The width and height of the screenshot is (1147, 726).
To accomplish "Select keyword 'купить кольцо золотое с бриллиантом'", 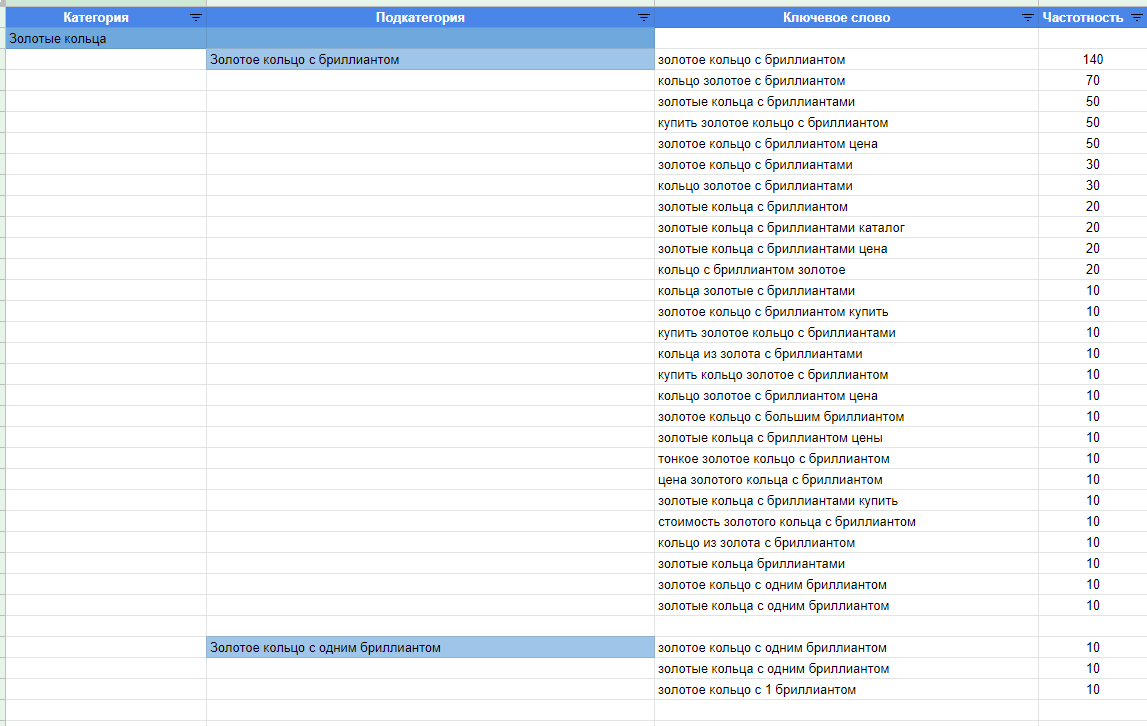I will pos(773,375).
